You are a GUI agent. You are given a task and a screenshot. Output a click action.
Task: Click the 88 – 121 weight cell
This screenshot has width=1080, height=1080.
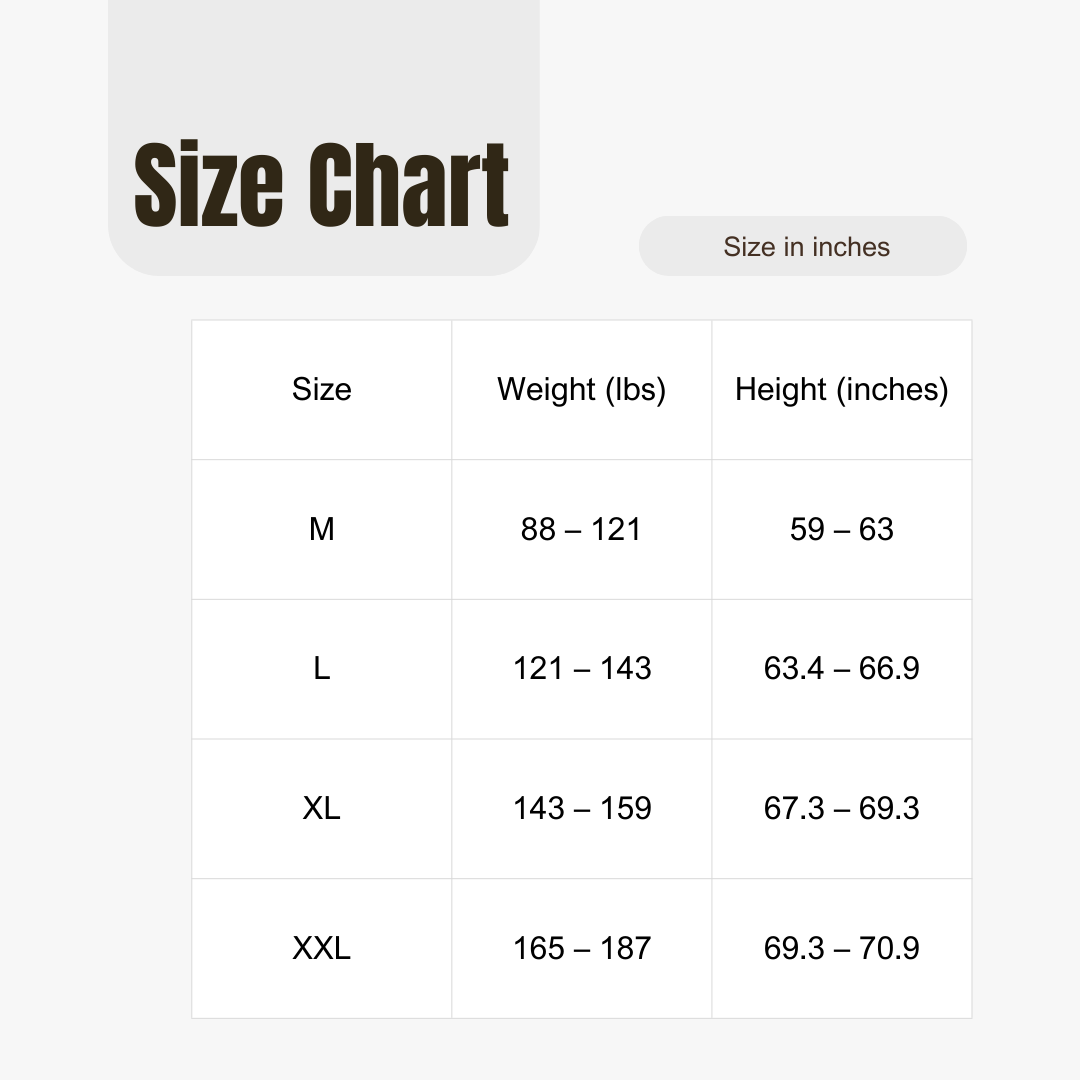point(581,530)
